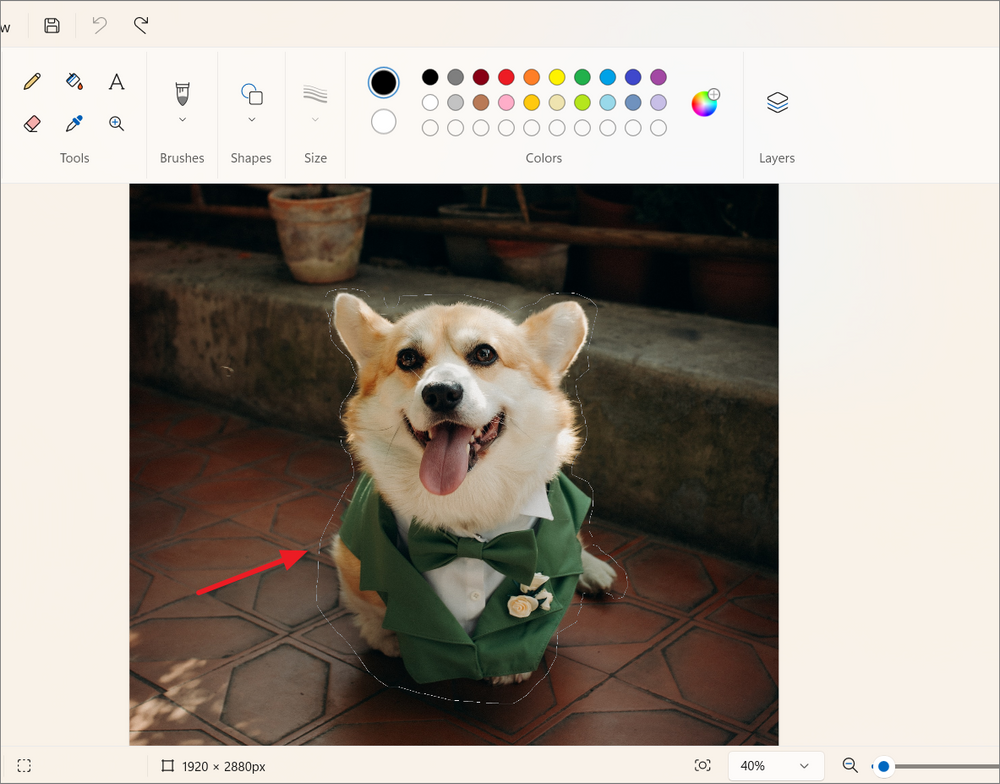Fit the canvas to screen via status bar icon

(702, 765)
